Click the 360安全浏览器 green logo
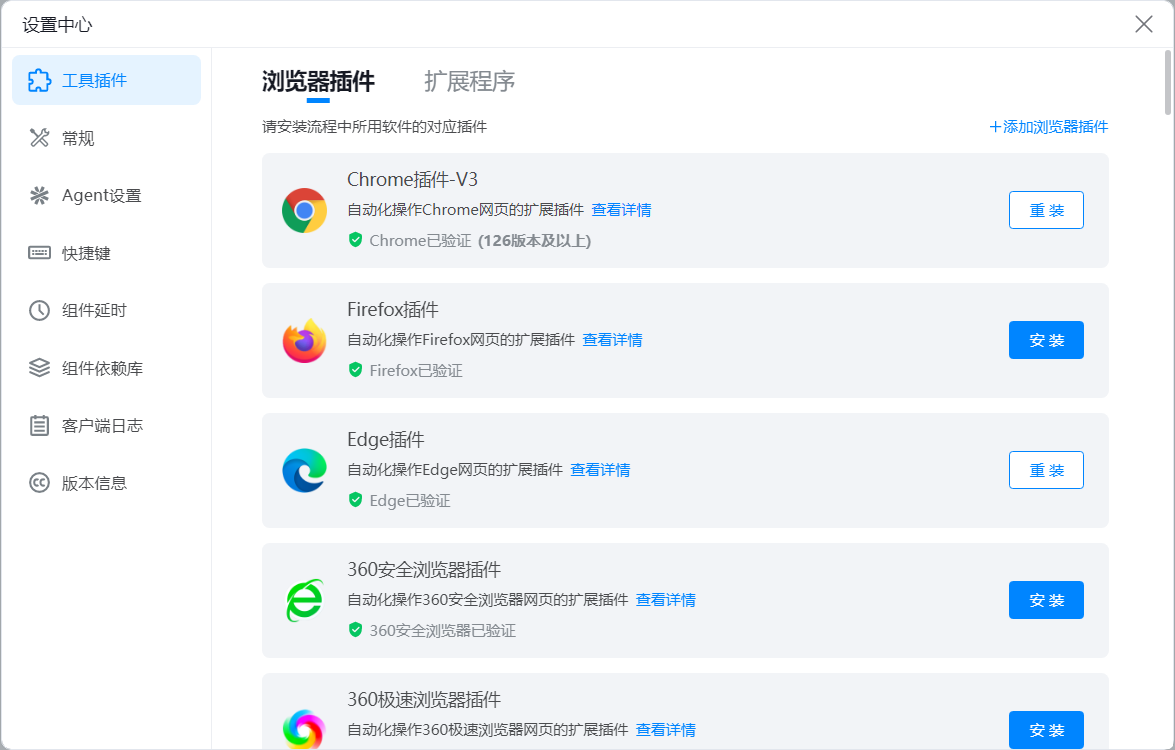The width and height of the screenshot is (1175, 750). (304, 601)
